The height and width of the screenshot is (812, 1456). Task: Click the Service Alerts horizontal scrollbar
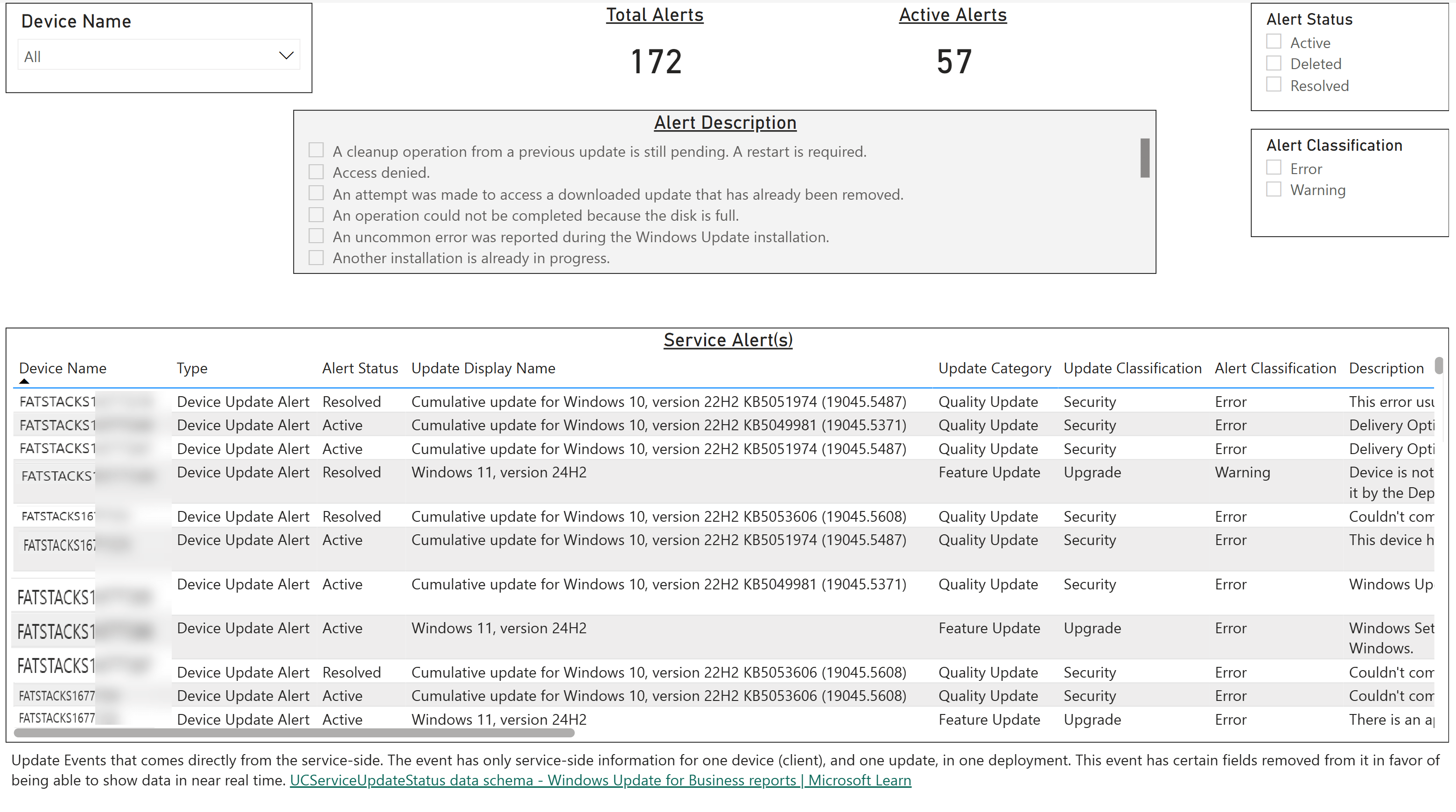click(294, 733)
